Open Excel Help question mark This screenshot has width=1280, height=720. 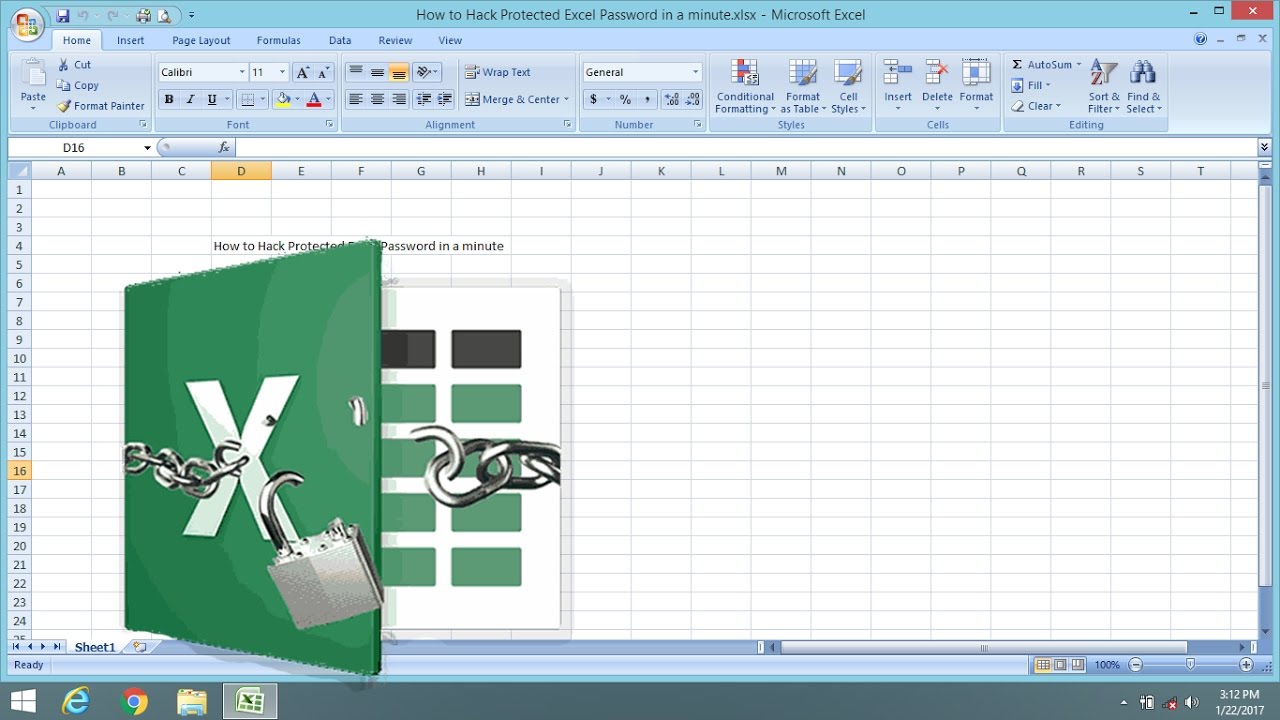[1200, 40]
